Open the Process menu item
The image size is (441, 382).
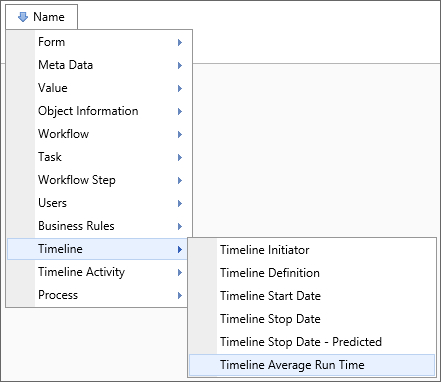[97, 295]
